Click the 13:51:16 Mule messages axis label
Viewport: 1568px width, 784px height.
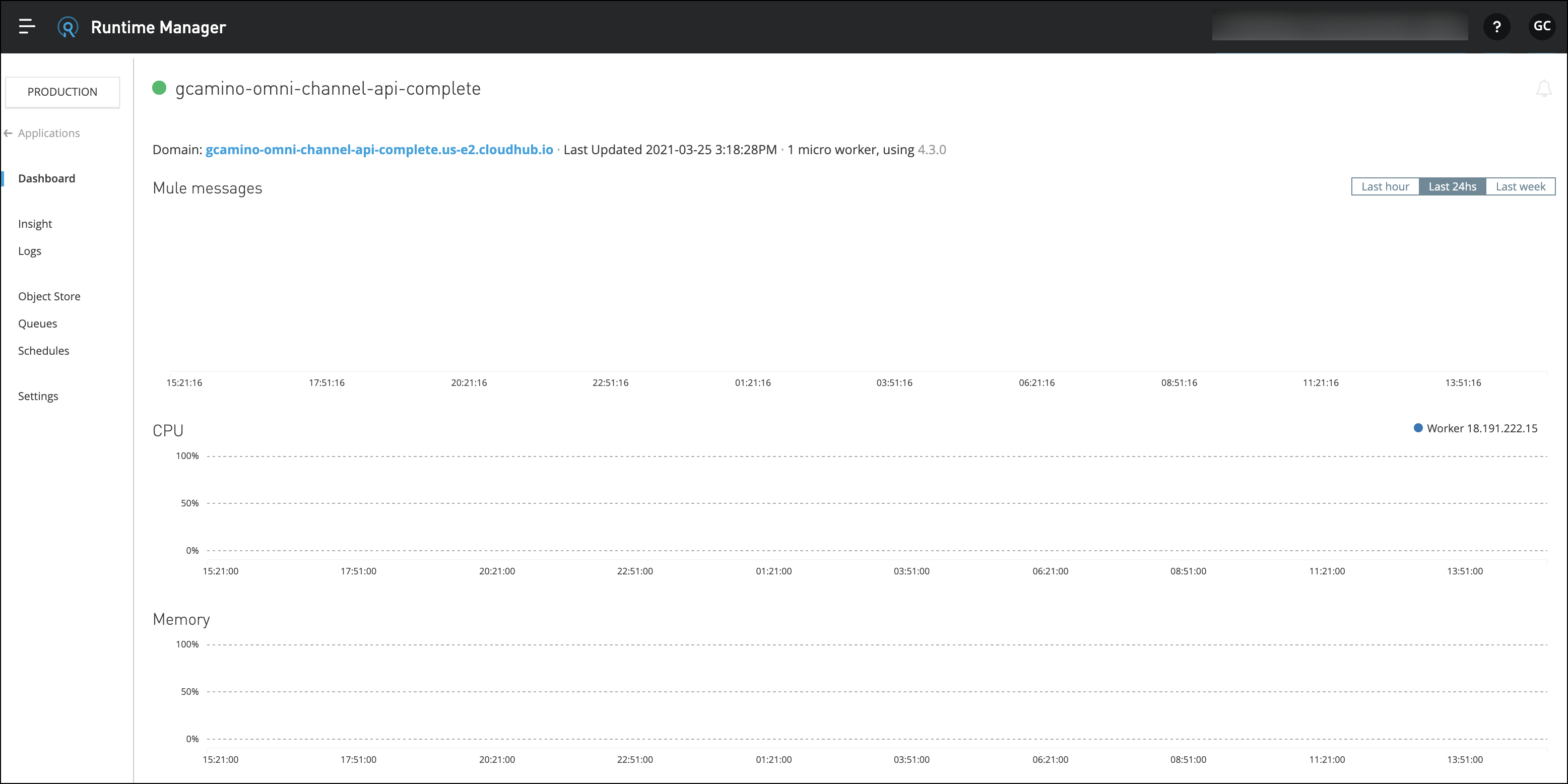tap(1463, 383)
